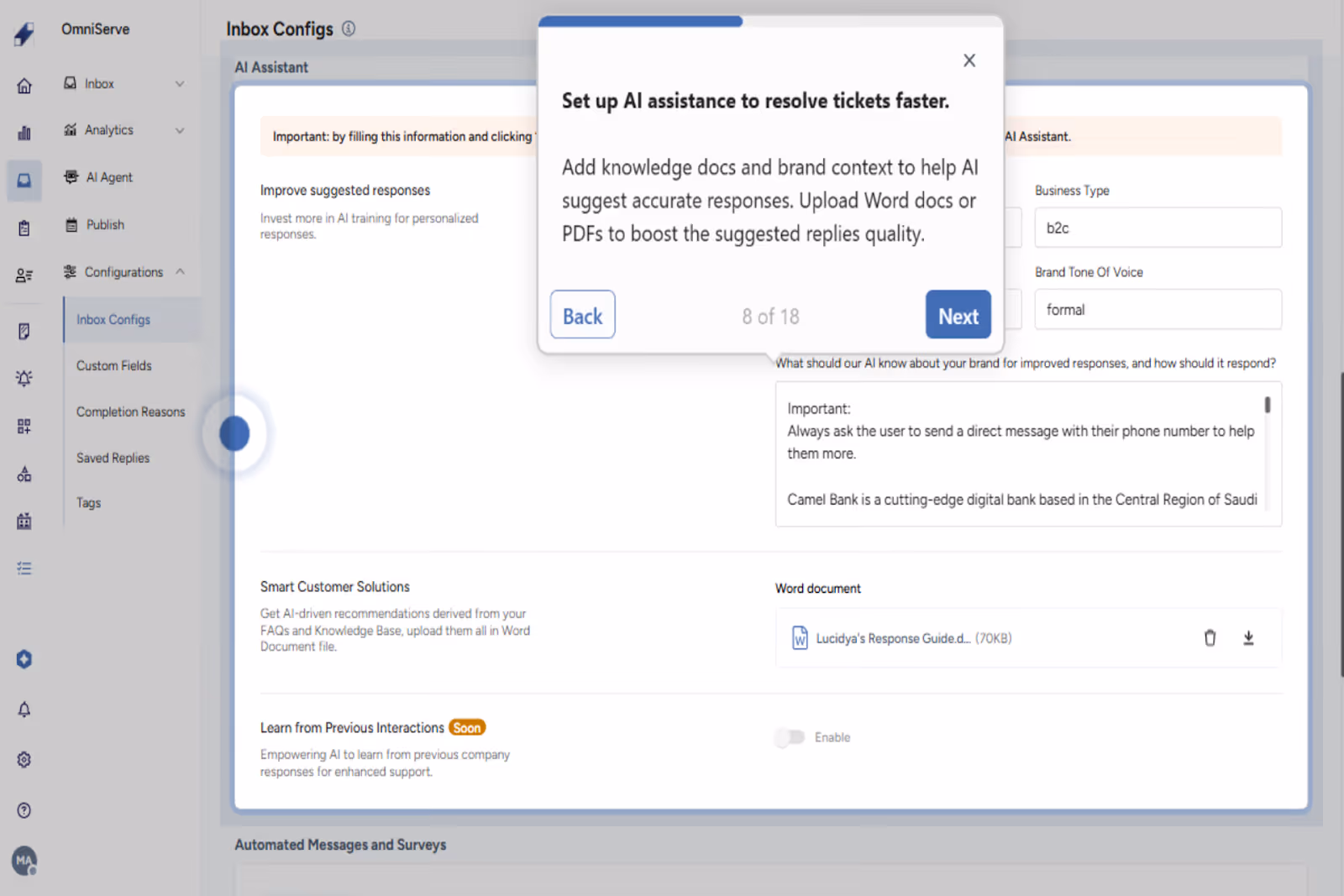Click the Brand Tone Of Voice field
1344x896 pixels.
(1158, 310)
